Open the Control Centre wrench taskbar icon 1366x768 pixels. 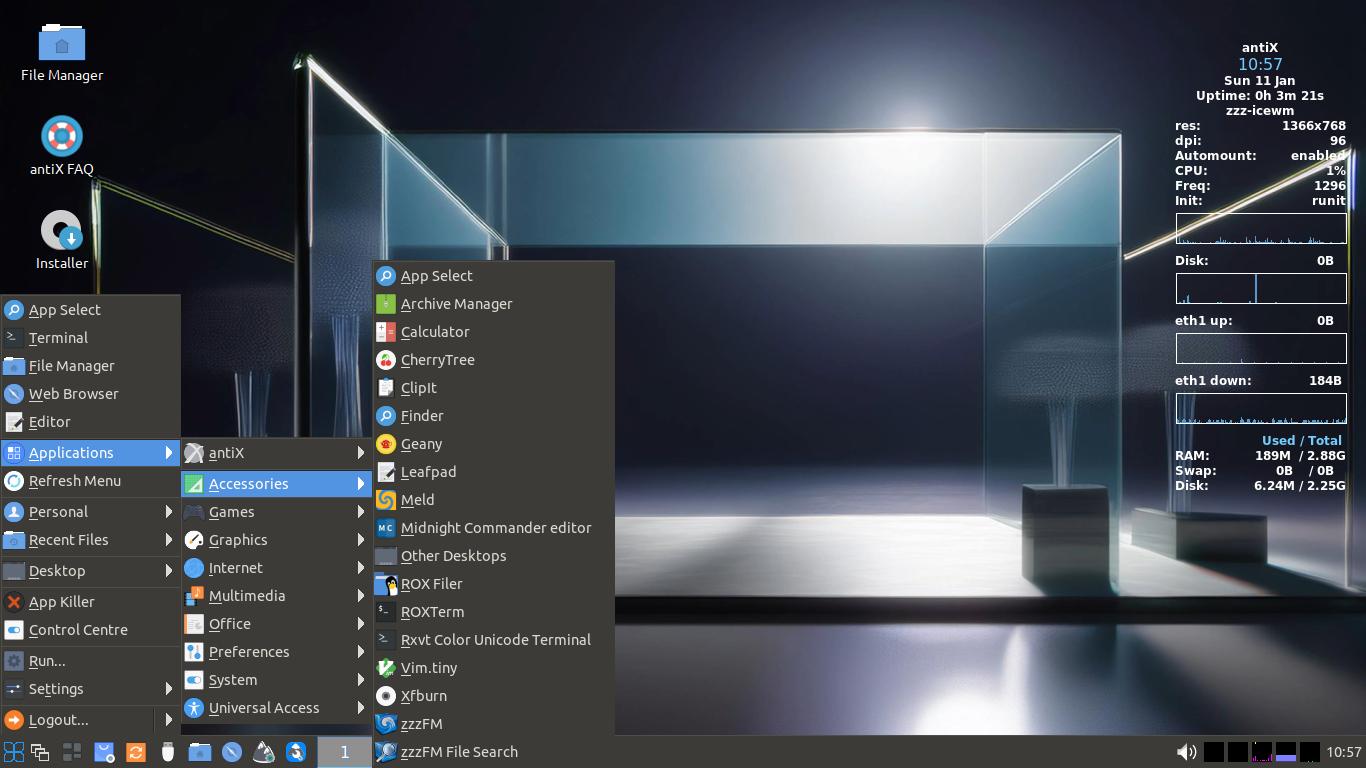coord(295,752)
